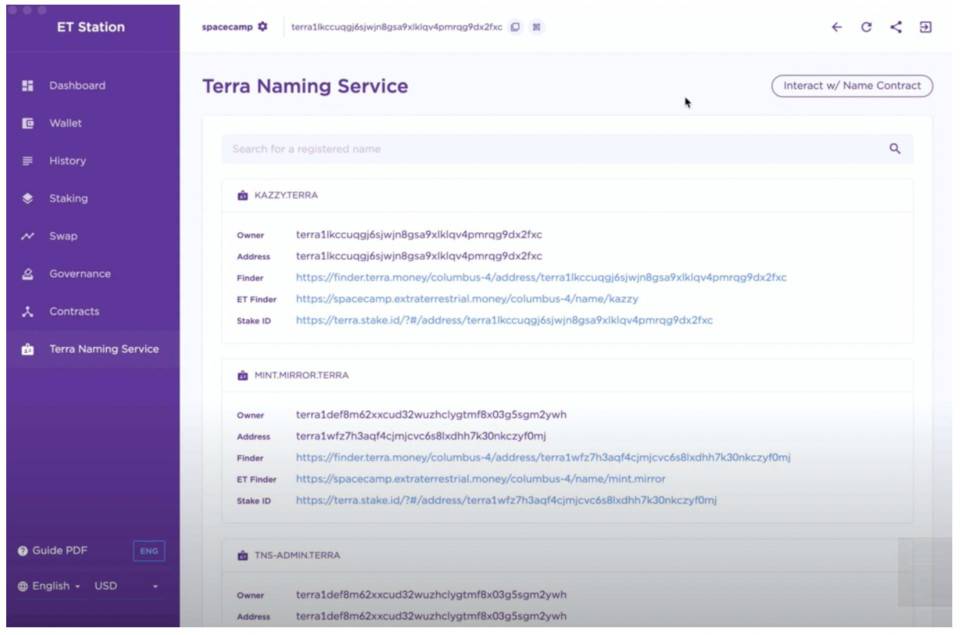
Task: Click the KAZZY.TERRA badge icon
Action: tap(242, 195)
